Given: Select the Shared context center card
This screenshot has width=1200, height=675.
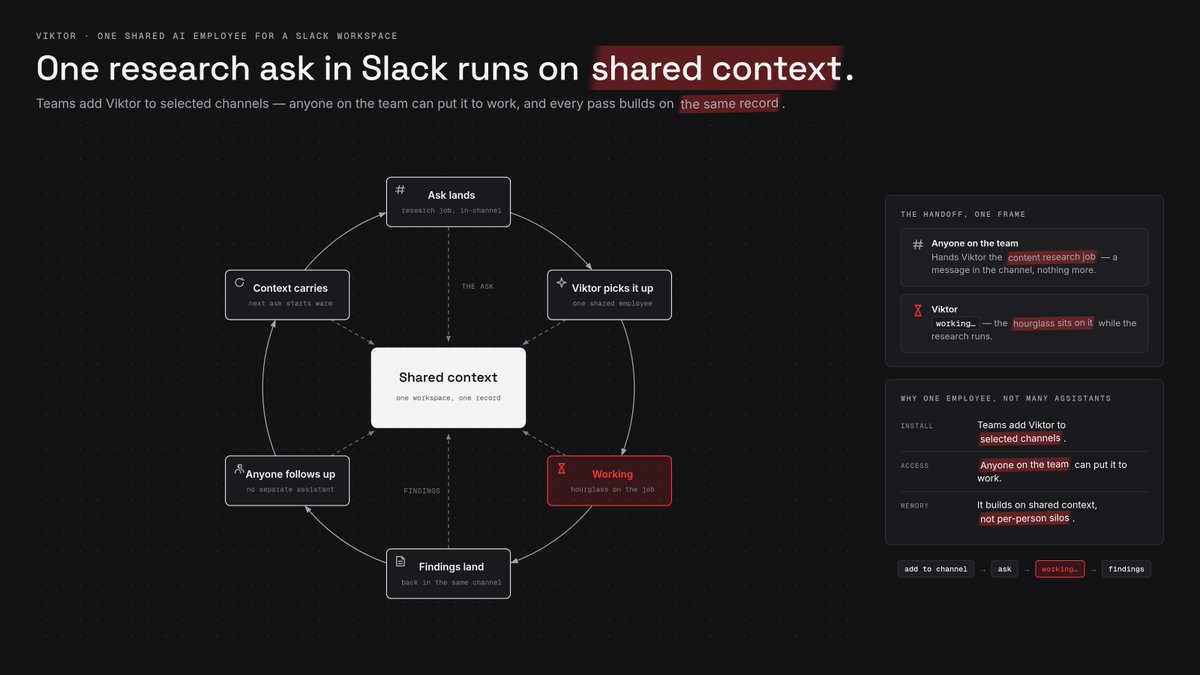Looking at the screenshot, I should pyautogui.click(x=448, y=387).
